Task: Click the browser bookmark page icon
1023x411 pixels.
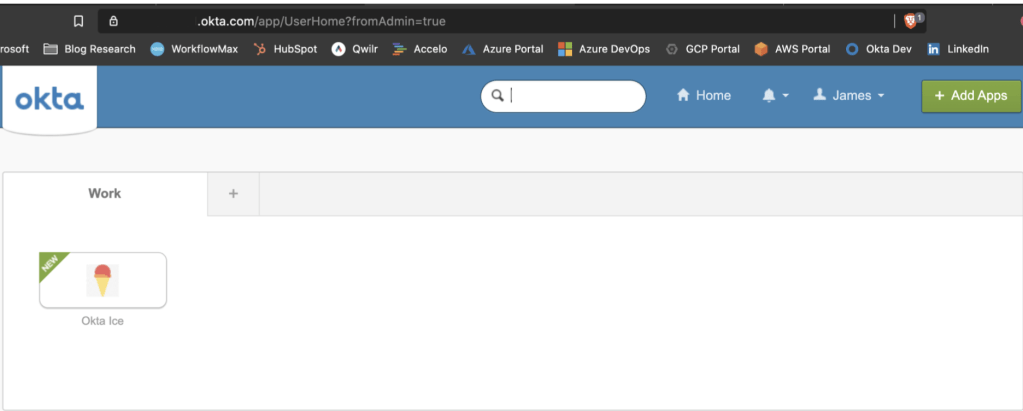Action: tap(79, 20)
